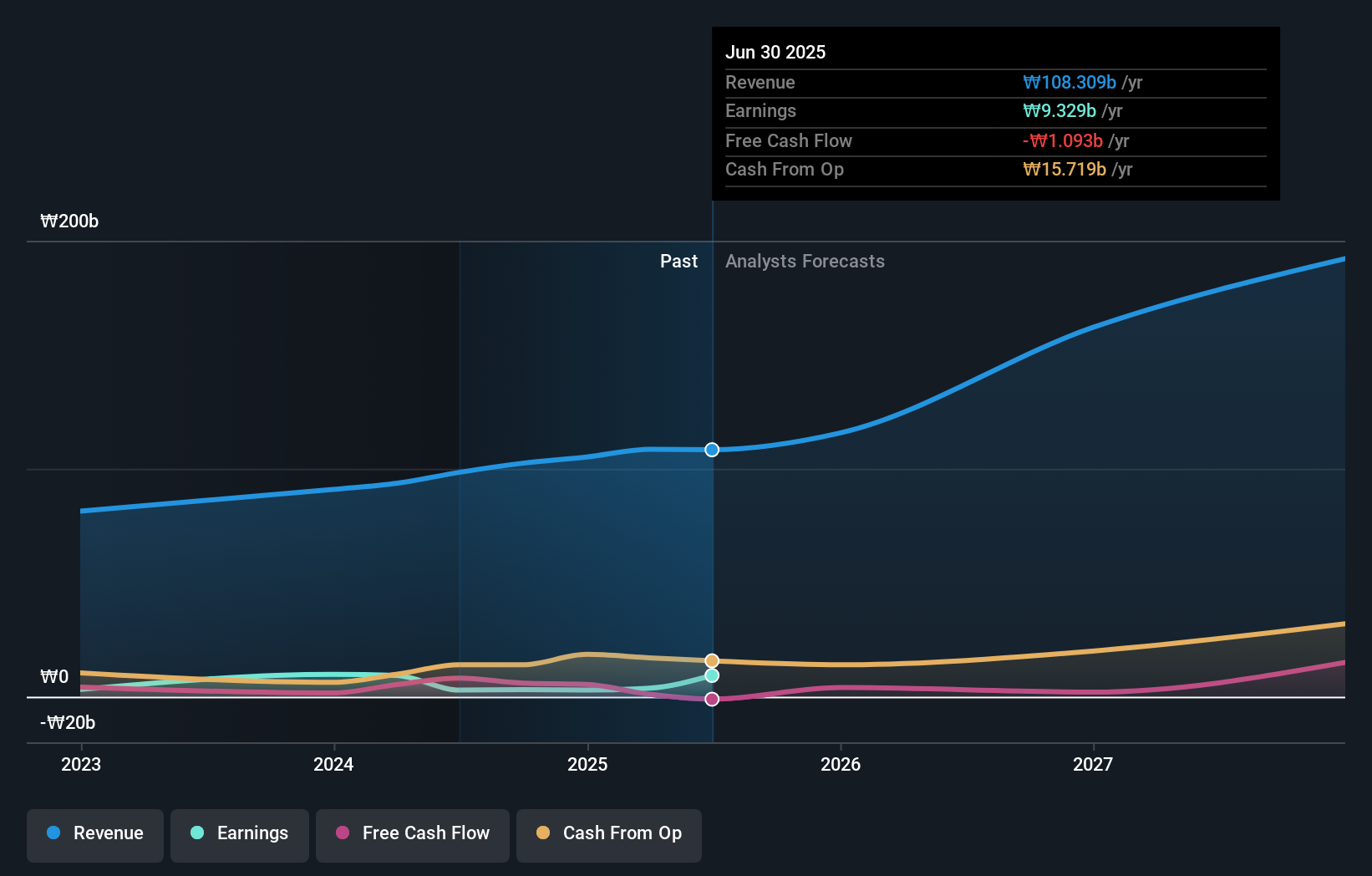This screenshot has height=876, width=1372.
Task: Click the orange Cash From Op legend dot
Action: point(544,833)
